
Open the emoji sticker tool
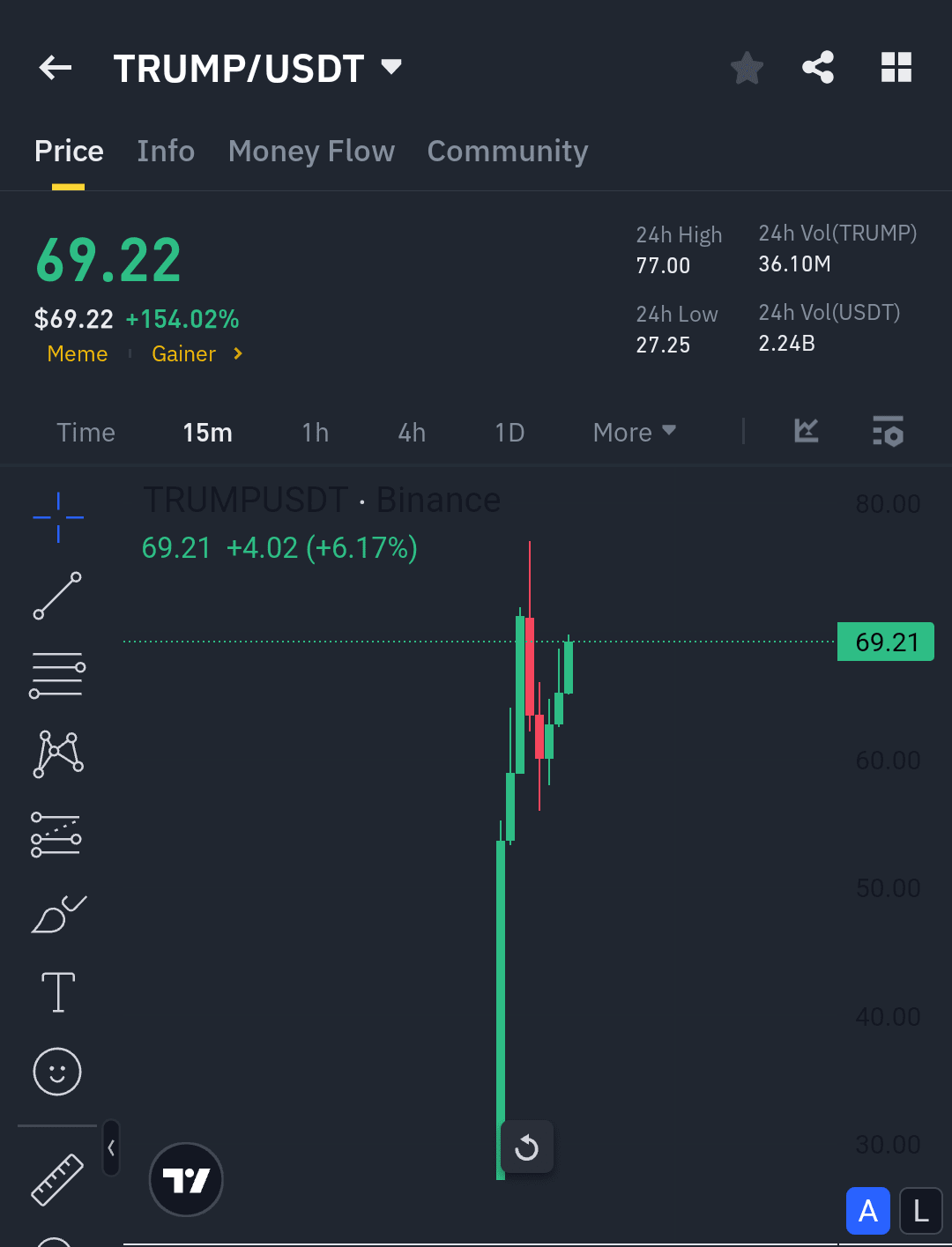(x=56, y=1072)
